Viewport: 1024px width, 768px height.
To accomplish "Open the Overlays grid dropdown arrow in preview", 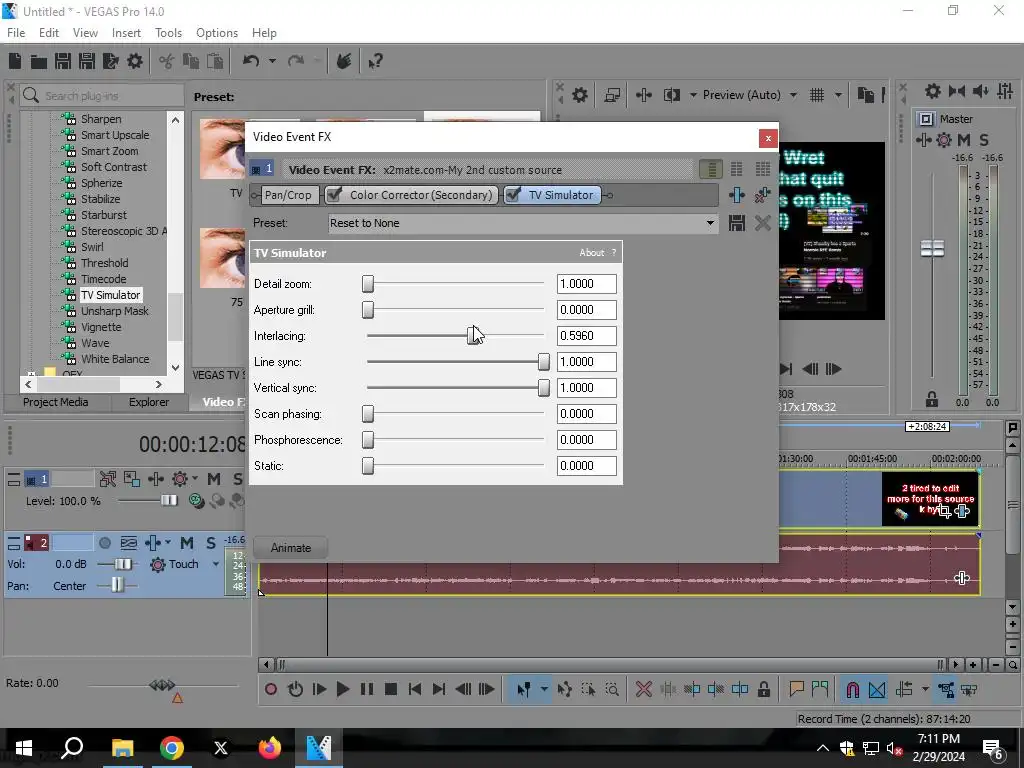I will click(x=838, y=95).
